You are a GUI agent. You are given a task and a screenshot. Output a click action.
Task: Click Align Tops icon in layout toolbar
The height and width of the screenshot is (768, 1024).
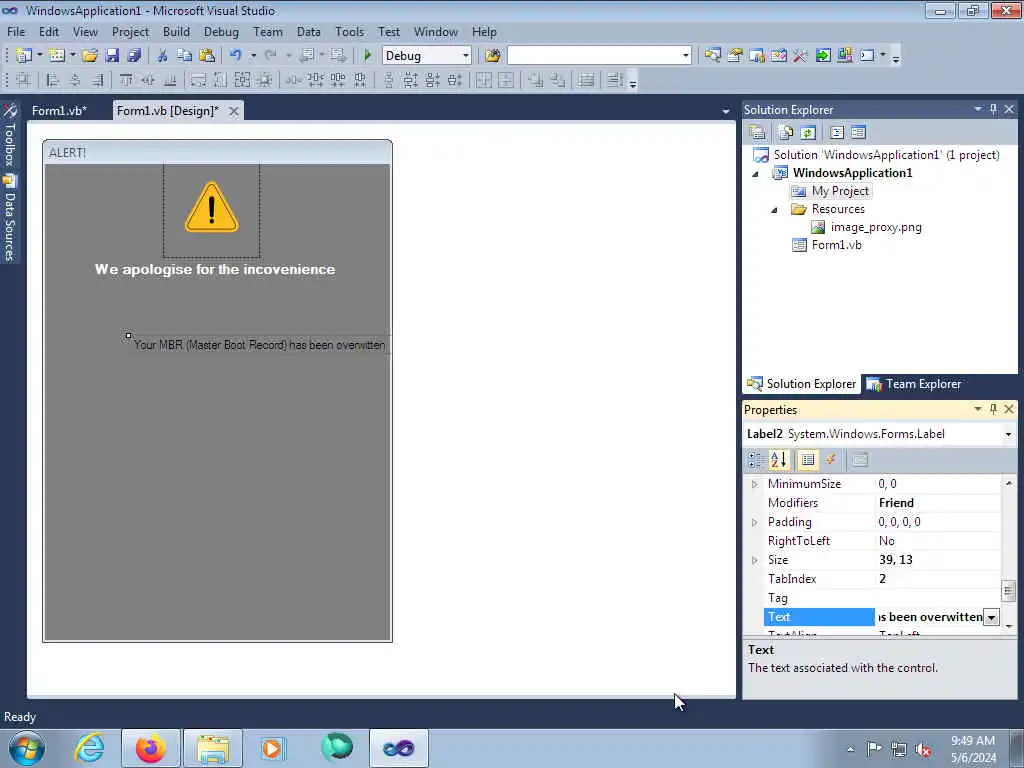(x=126, y=80)
